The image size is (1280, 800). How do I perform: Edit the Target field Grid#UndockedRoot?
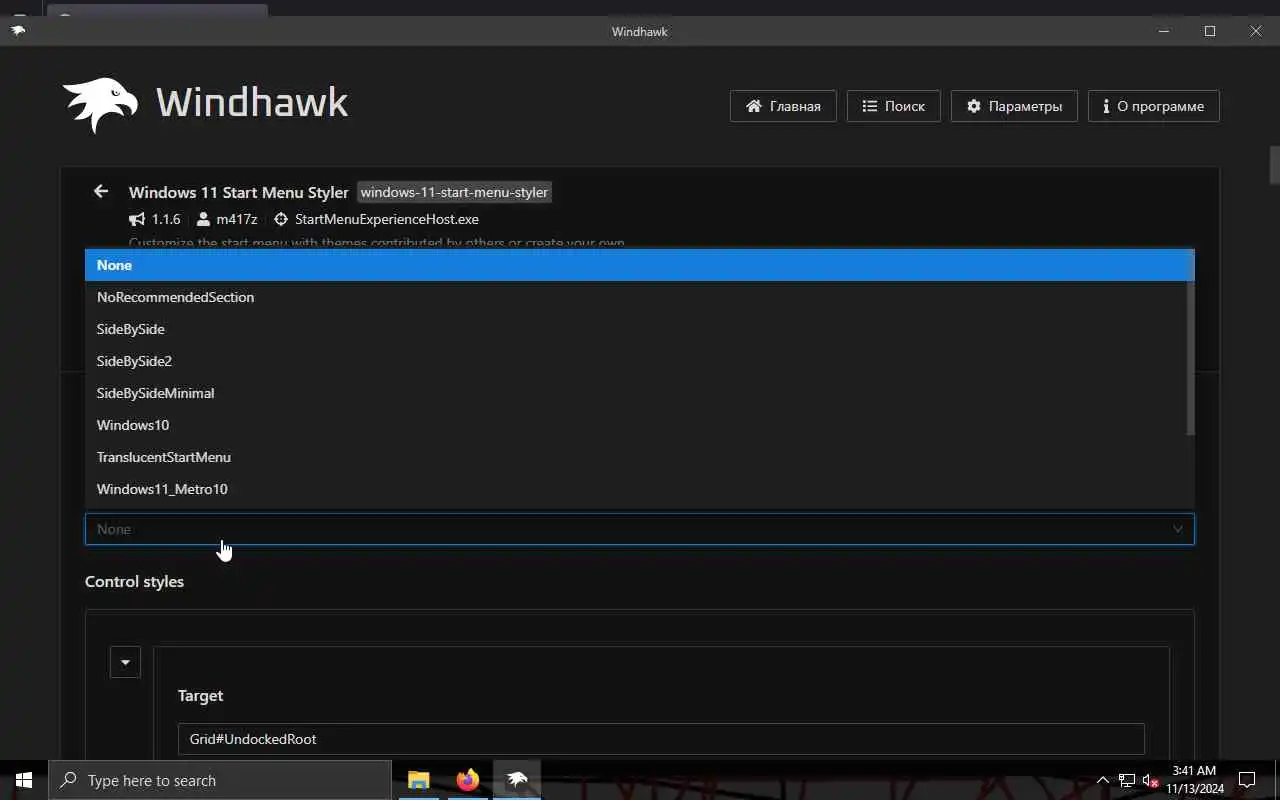tap(661, 739)
